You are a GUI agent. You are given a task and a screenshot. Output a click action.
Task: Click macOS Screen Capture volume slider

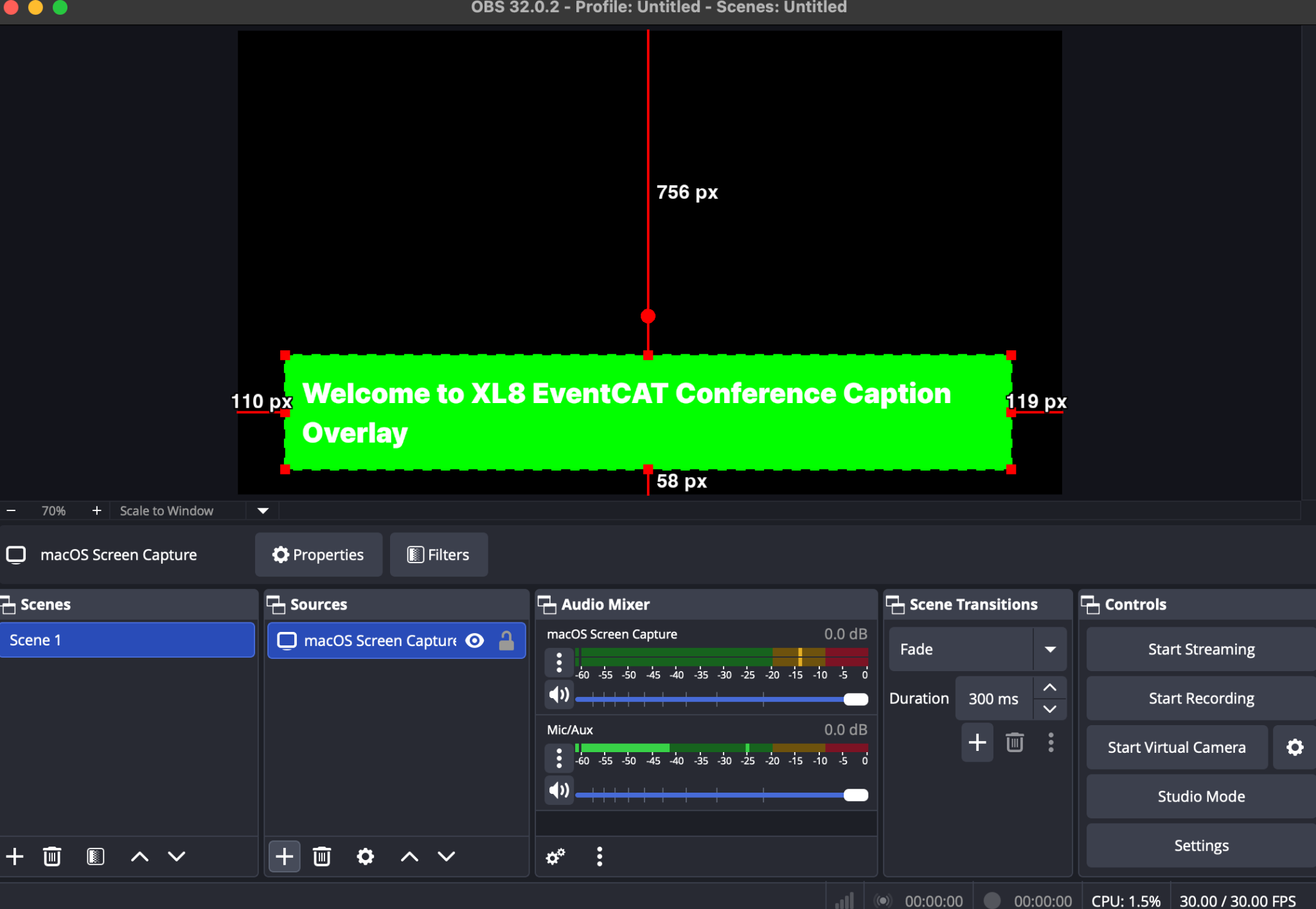click(722, 699)
